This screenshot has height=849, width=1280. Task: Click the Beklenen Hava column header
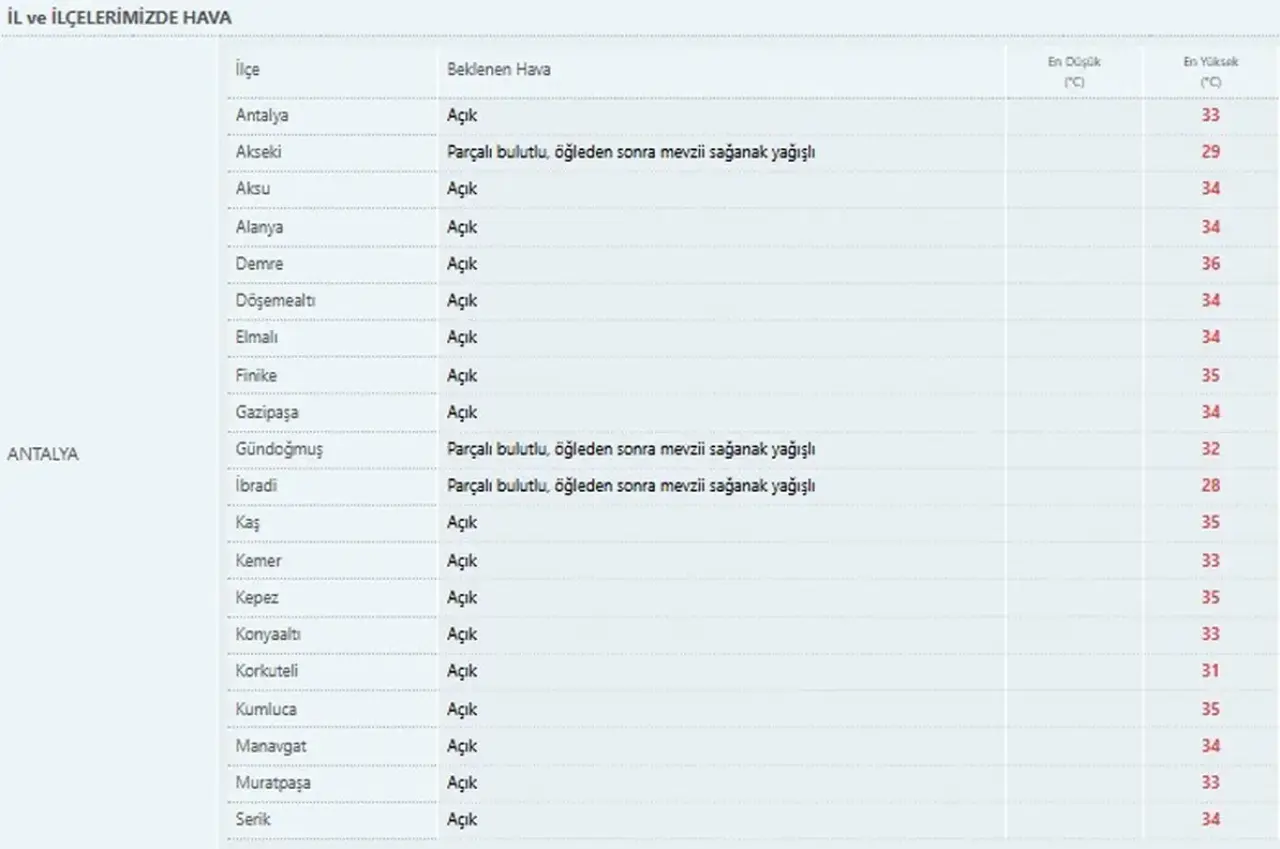pyautogui.click(x=499, y=70)
